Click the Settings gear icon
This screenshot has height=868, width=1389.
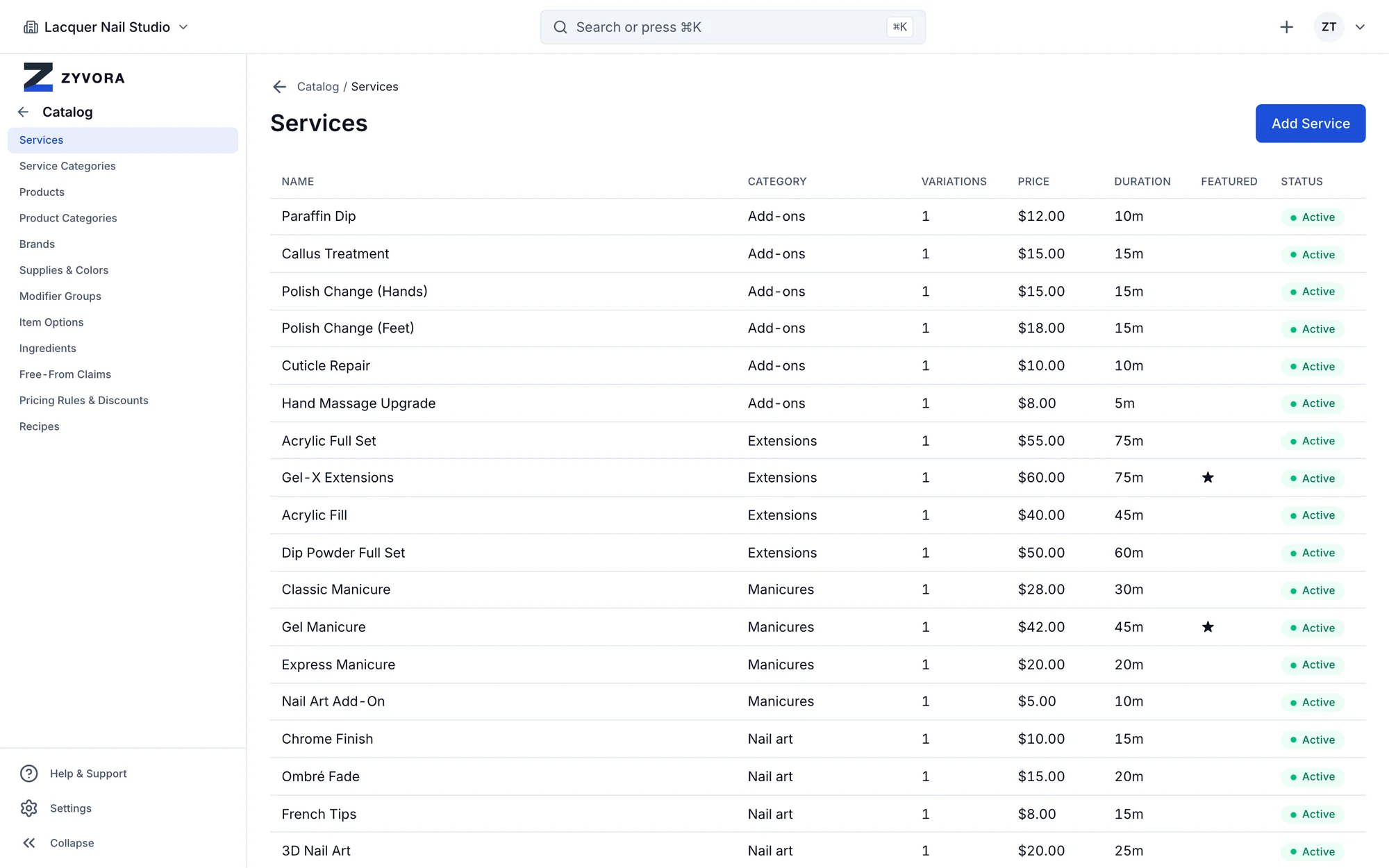(x=28, y=808)
